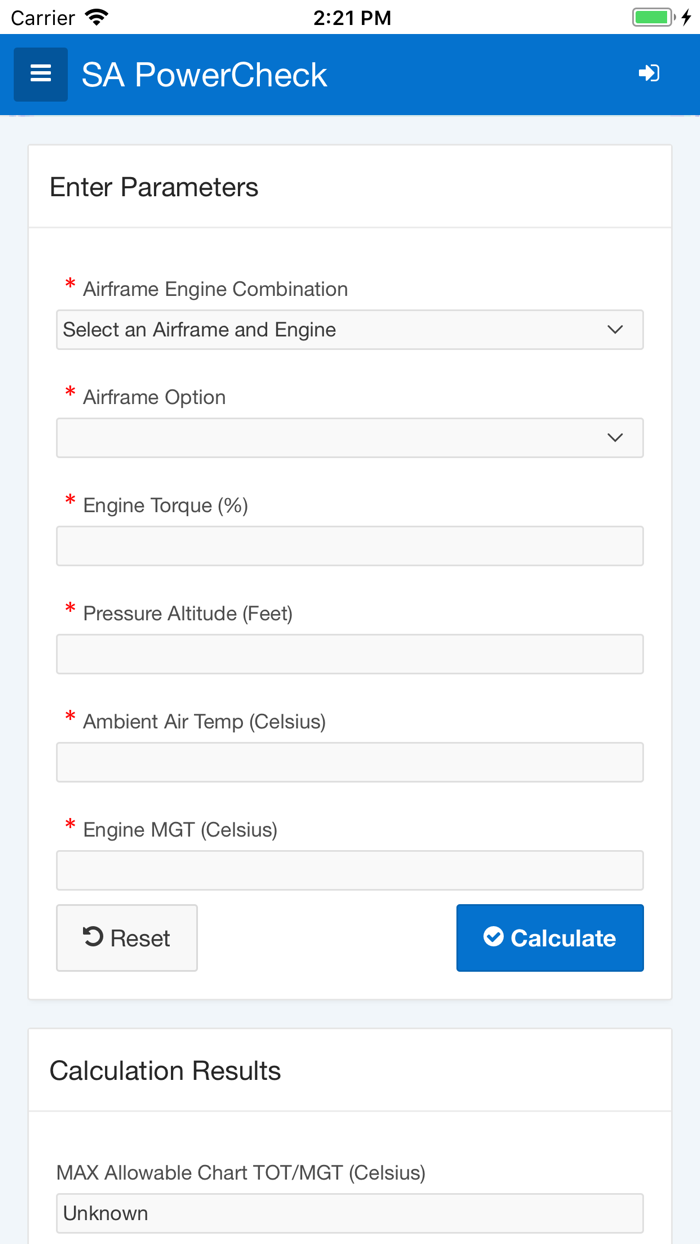Tap the SA PowerCheck app title
Viewport: 700px width, 1244px height.
pos(204,75)
